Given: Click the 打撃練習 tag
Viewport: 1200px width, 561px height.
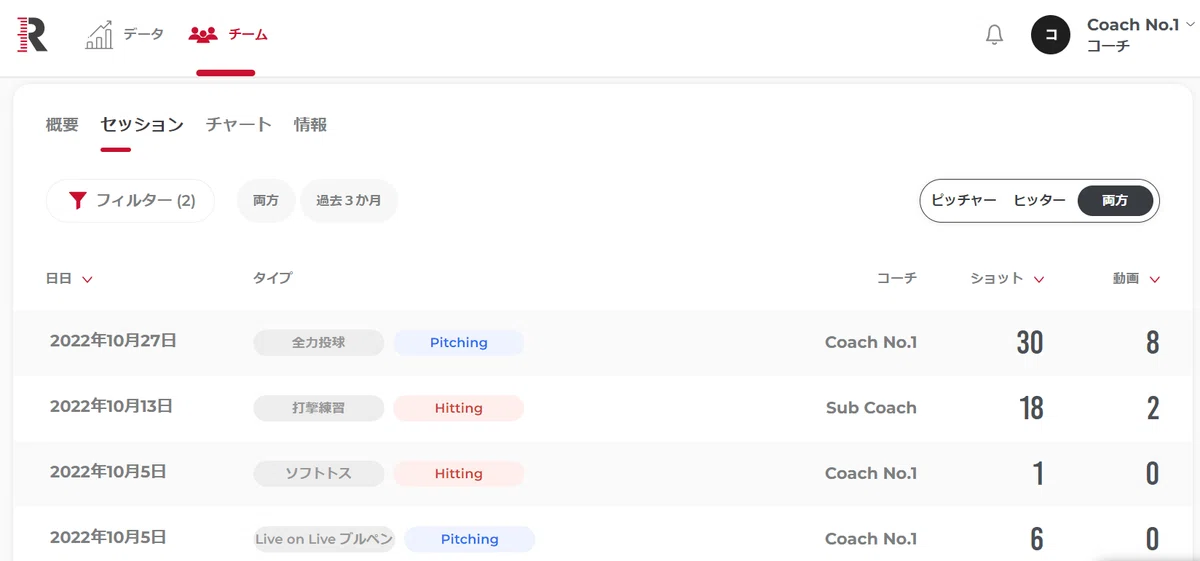Looking at the screenshot, I should pyautogui.click(x=319, y=408).
